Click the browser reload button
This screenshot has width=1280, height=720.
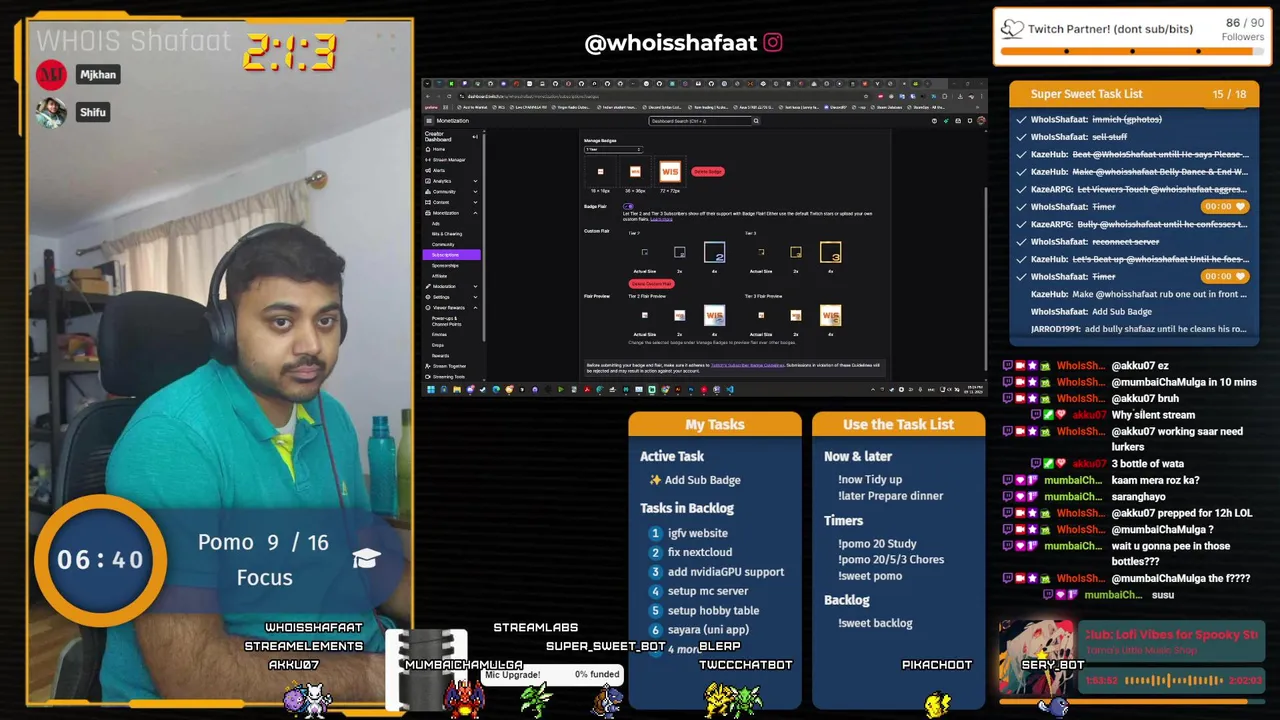pyautogui.click(x=447, y=96)
